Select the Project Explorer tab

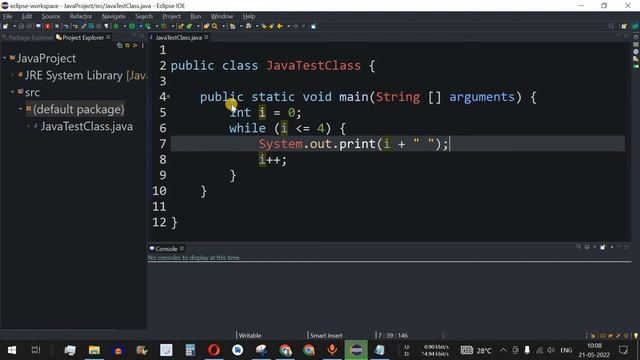[x=83, y=38]
